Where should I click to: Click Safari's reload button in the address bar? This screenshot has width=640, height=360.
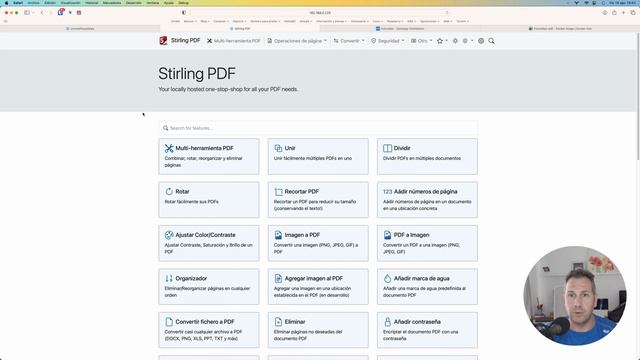pos(447,13)
